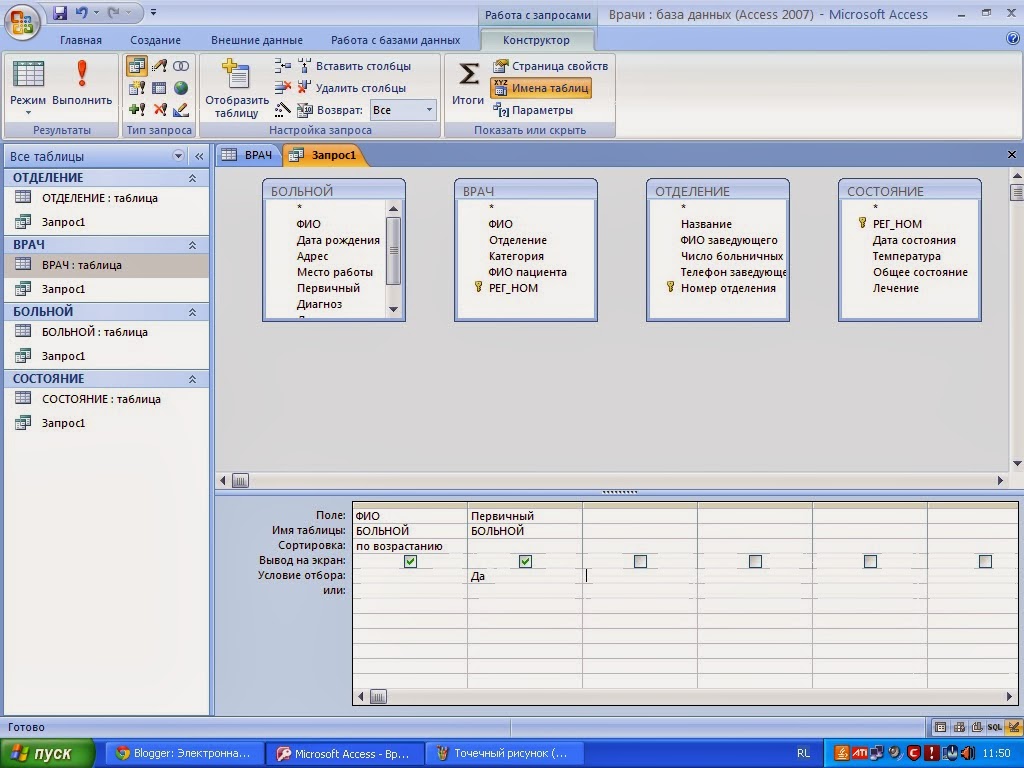
Task: Click Сортировка cell with по возрастанию
Action: (x=410, y=546)
